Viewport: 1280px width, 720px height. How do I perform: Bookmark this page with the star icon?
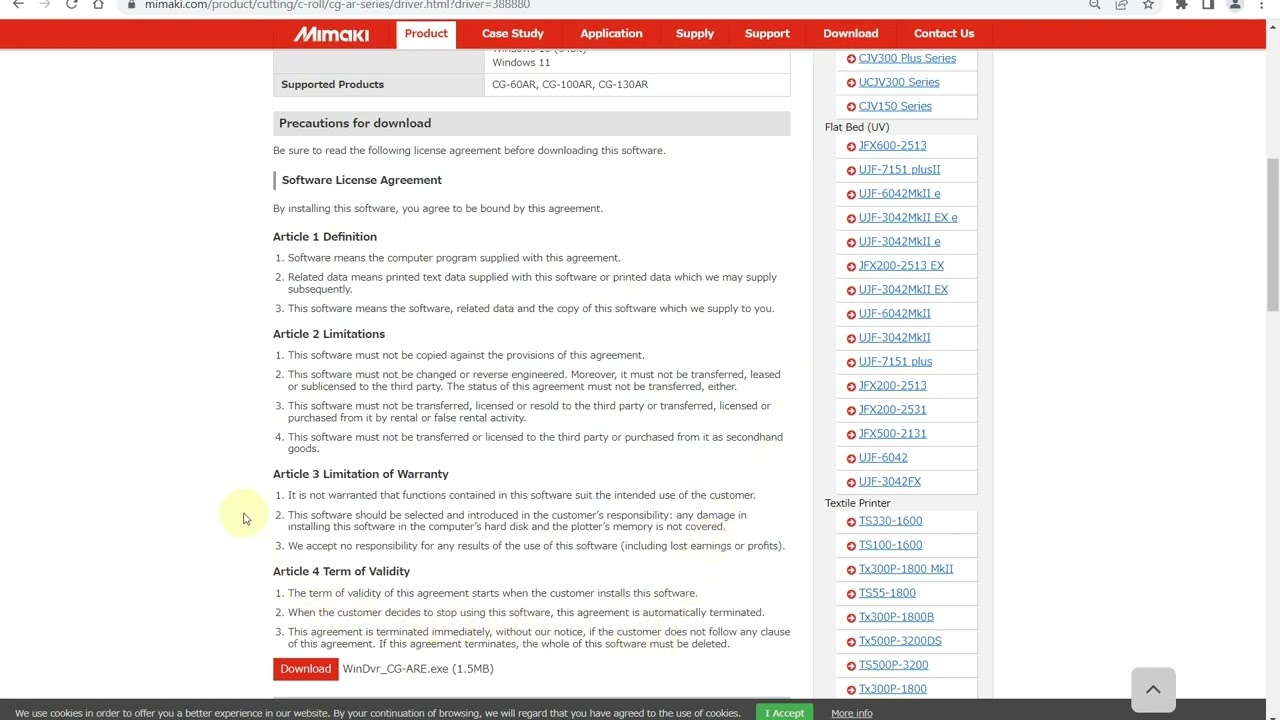point(1148,5)
